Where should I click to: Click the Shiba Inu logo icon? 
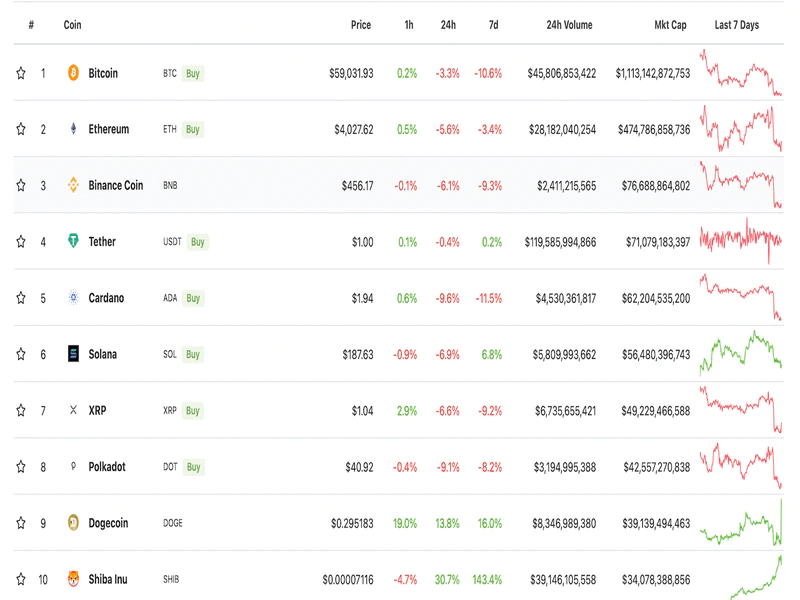coord(73,579)
